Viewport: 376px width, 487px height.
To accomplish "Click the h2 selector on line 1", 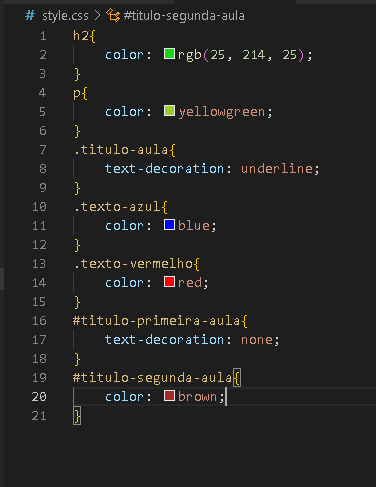I will tap(81, 35).
